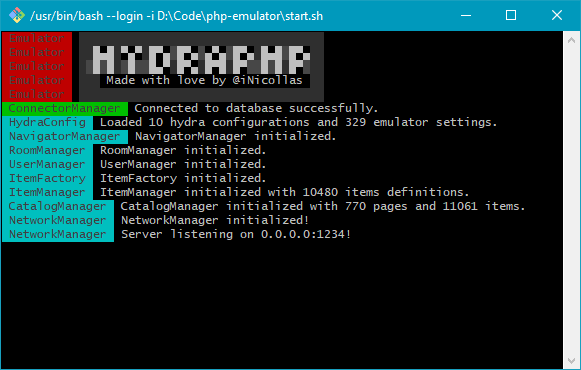Click 'Loaded 10 hydra configurations' line
This screenshot has height=370, width=581.
[x=298, y=123]
